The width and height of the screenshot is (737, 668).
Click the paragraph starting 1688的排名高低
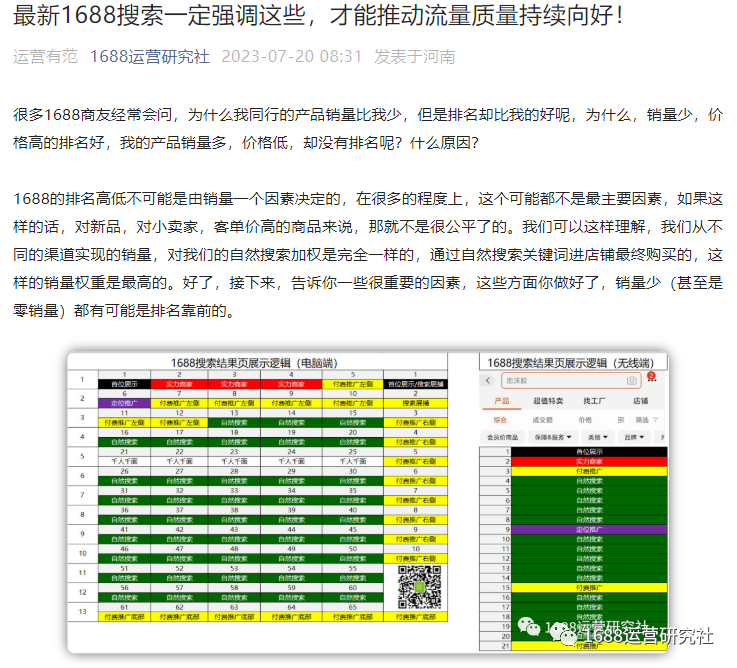click(368, 254)
